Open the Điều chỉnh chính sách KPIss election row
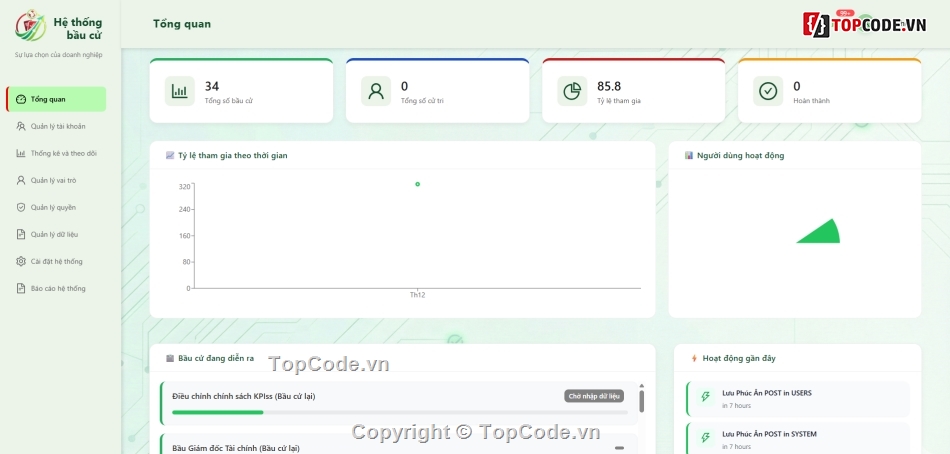The height and width of the screenshot is (454, 950). [399, 404]
